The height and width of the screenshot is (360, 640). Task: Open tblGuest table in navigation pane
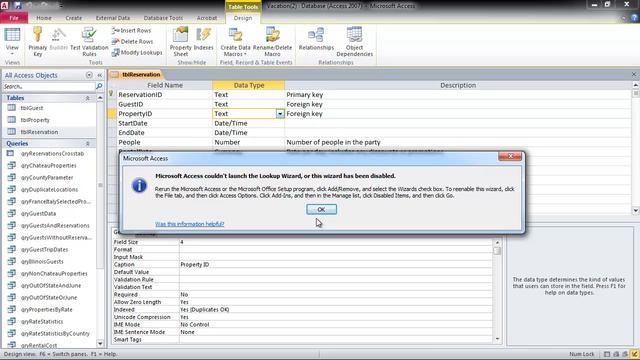point(32,108)
